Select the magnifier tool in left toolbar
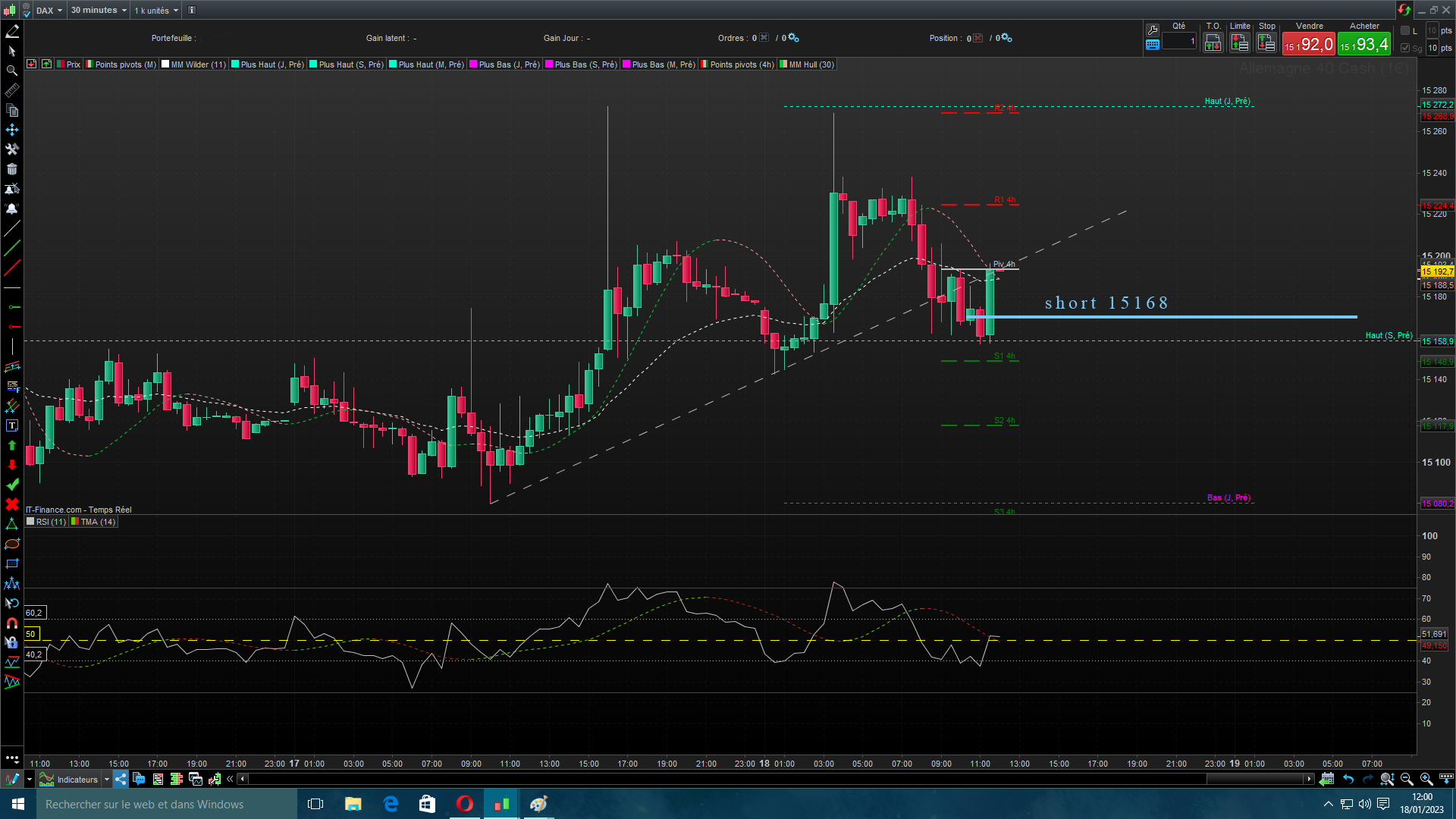The width and height of the screenshot is (1456, 819). 12,71
